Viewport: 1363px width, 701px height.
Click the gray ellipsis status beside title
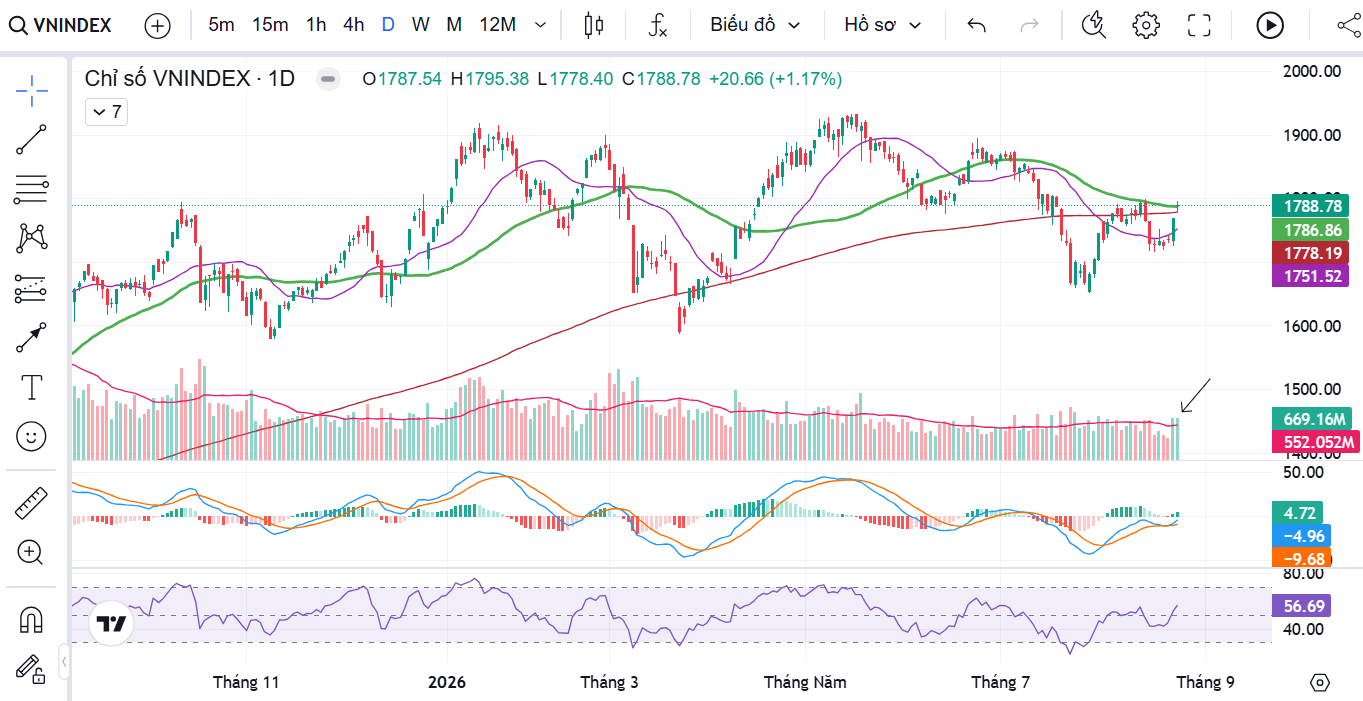point(328,79)
